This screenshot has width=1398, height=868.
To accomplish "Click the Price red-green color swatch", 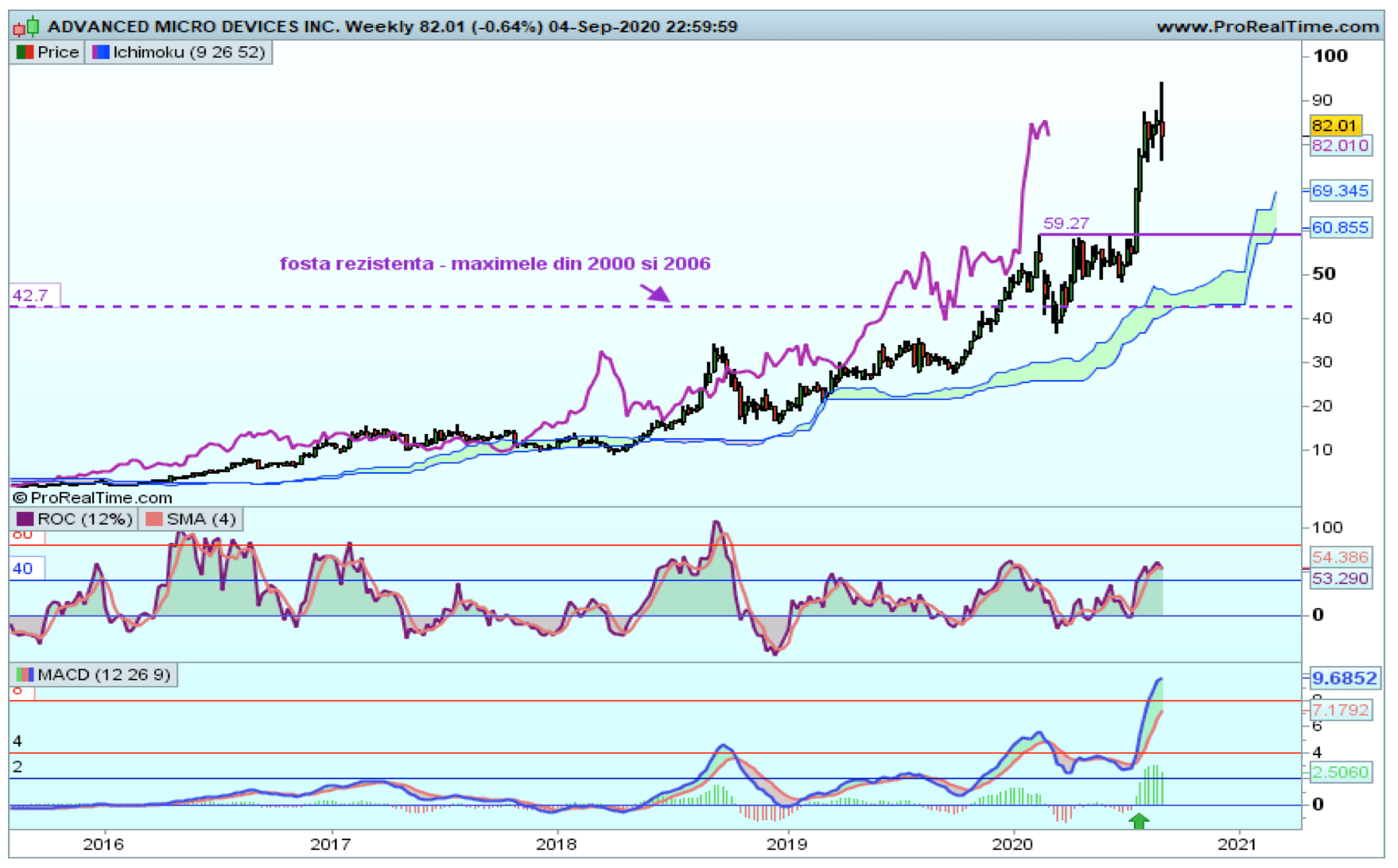I will pyautogui.click(x=25, y=52).
